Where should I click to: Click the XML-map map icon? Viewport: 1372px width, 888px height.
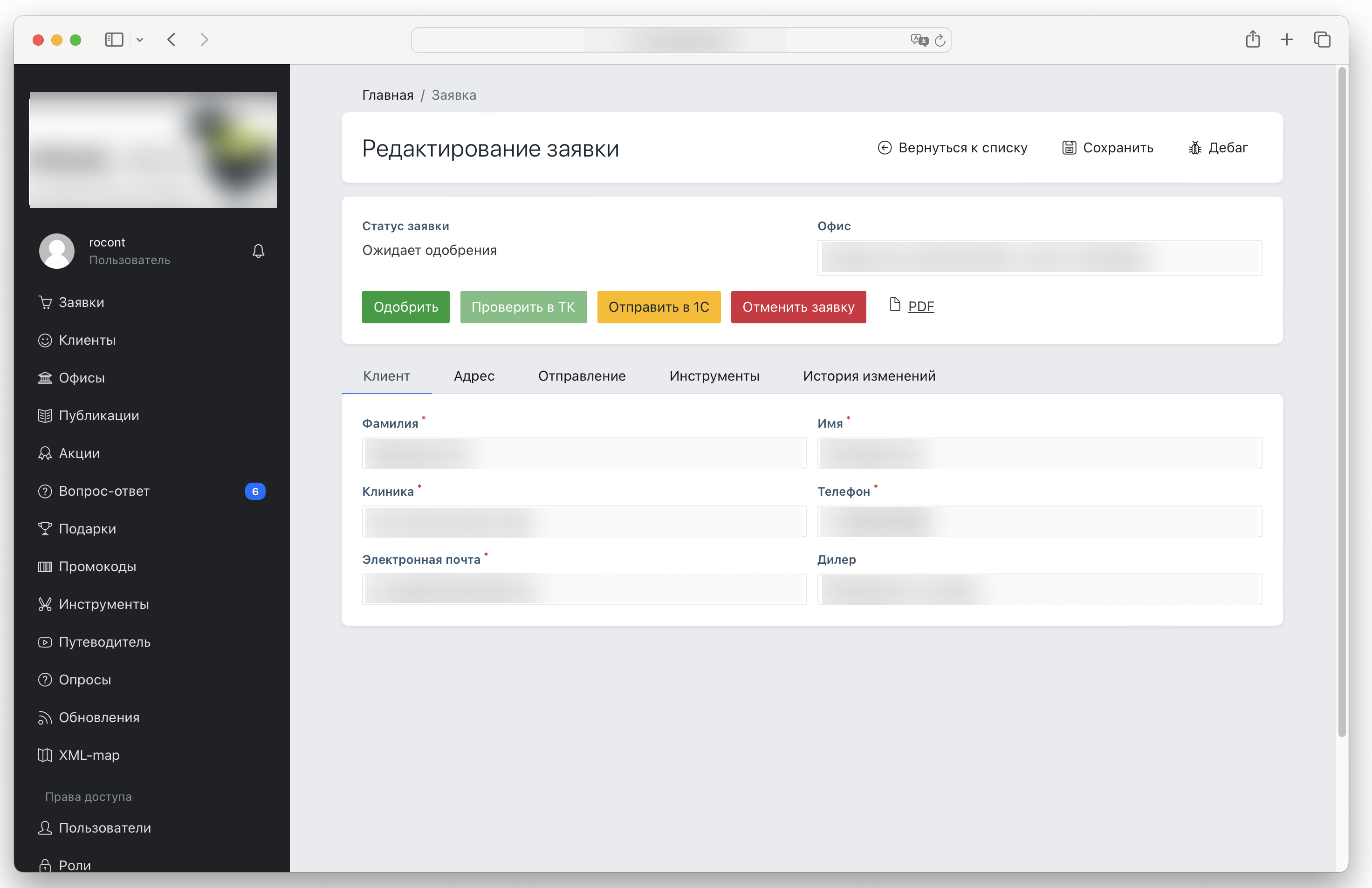pyautogui.click(x=45, y=756)
